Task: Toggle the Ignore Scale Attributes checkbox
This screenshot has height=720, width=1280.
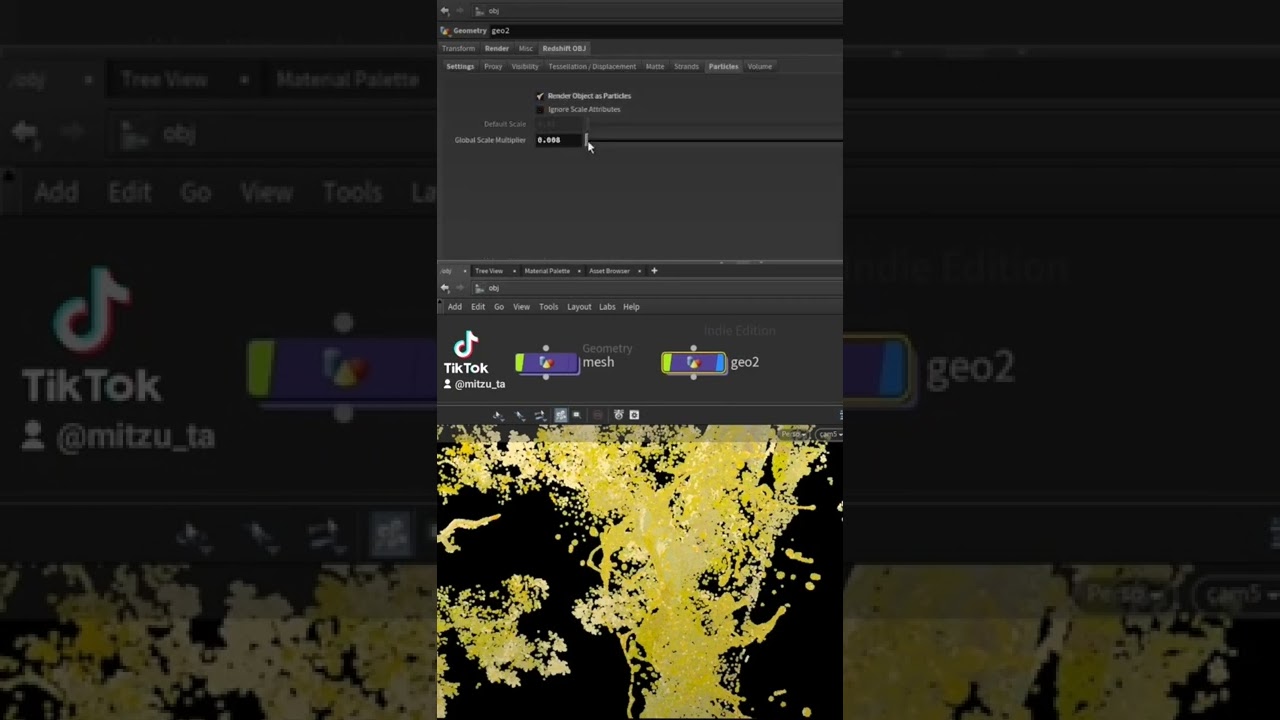Action: [540, 109]
